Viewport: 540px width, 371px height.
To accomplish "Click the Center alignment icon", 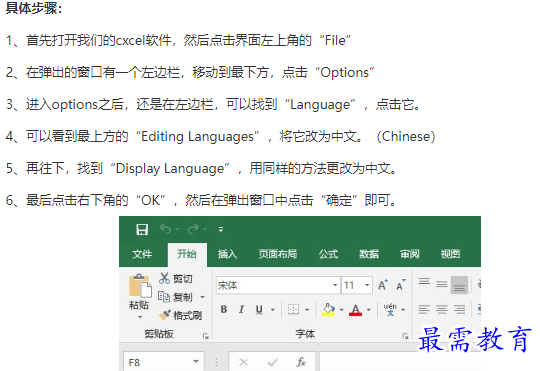I will (x=442, y=309).
